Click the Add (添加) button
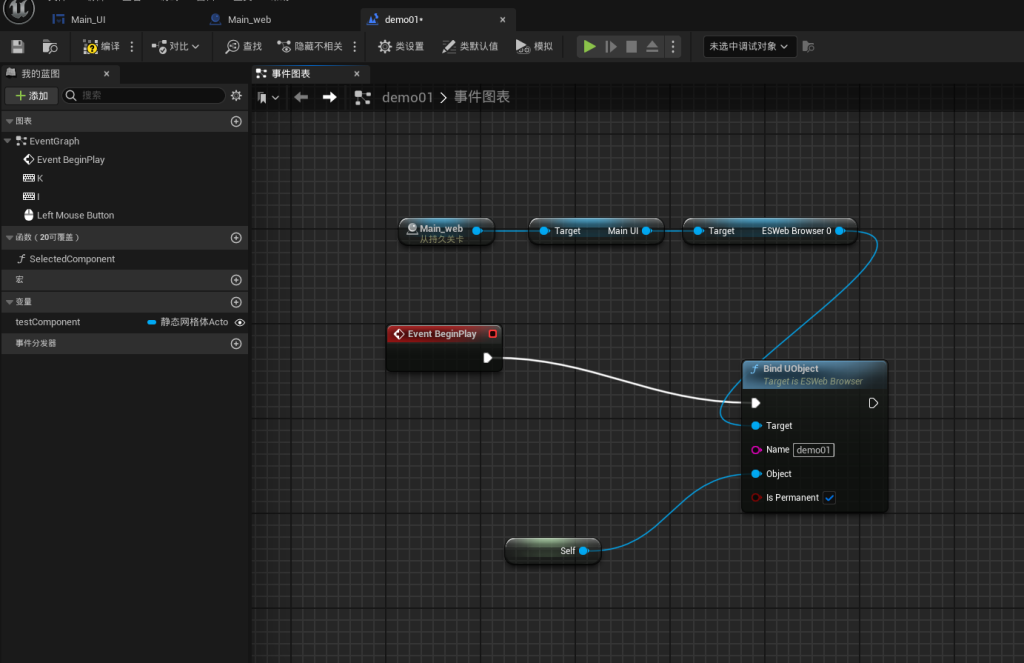Screen dimensions: 1024x663 pos(31,96)
